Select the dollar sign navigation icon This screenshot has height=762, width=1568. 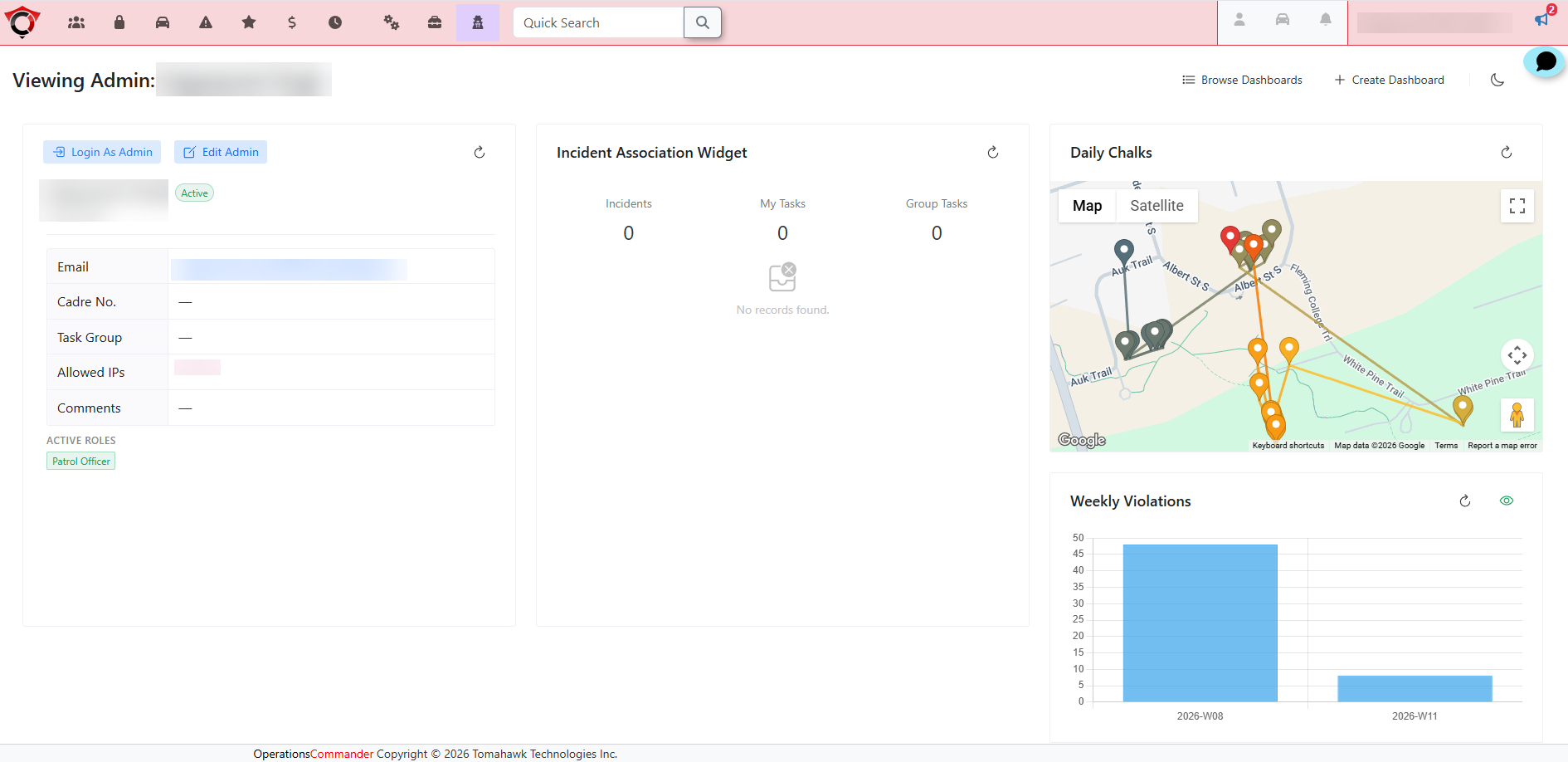tap(292, 22)
